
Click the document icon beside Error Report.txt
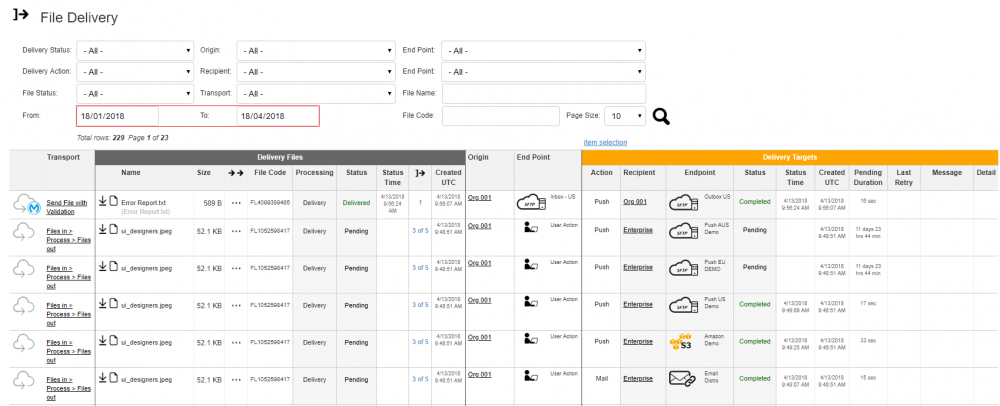point(114,200)
